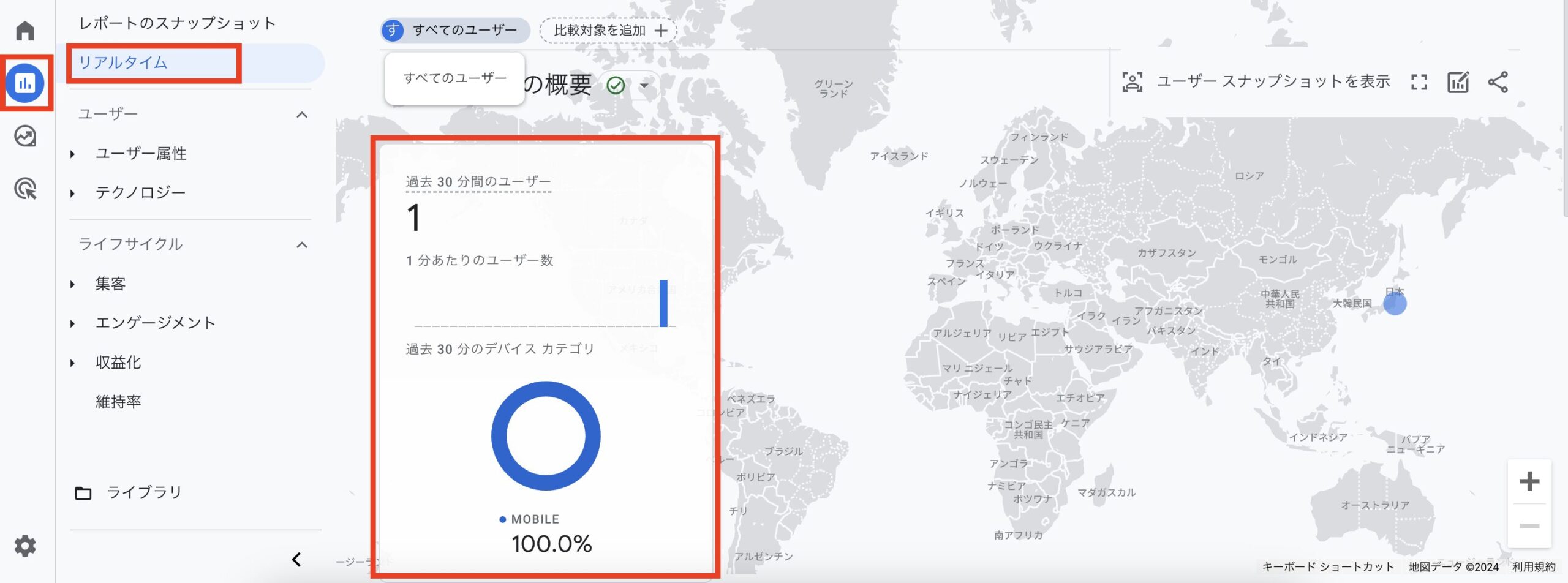Click the 100.0% device percentage value
Screen dimensions: 1568x583
point(551,544)
